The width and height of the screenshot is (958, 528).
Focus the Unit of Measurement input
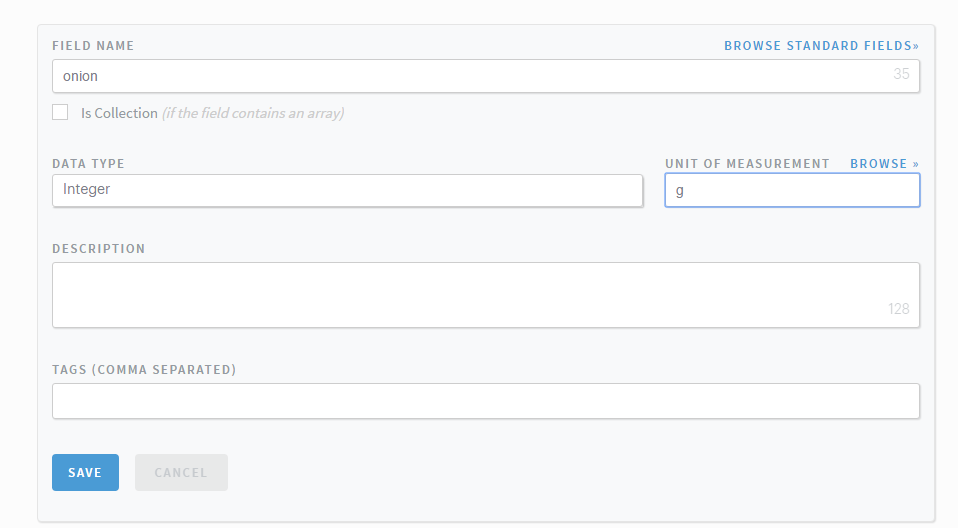[792, 190]
